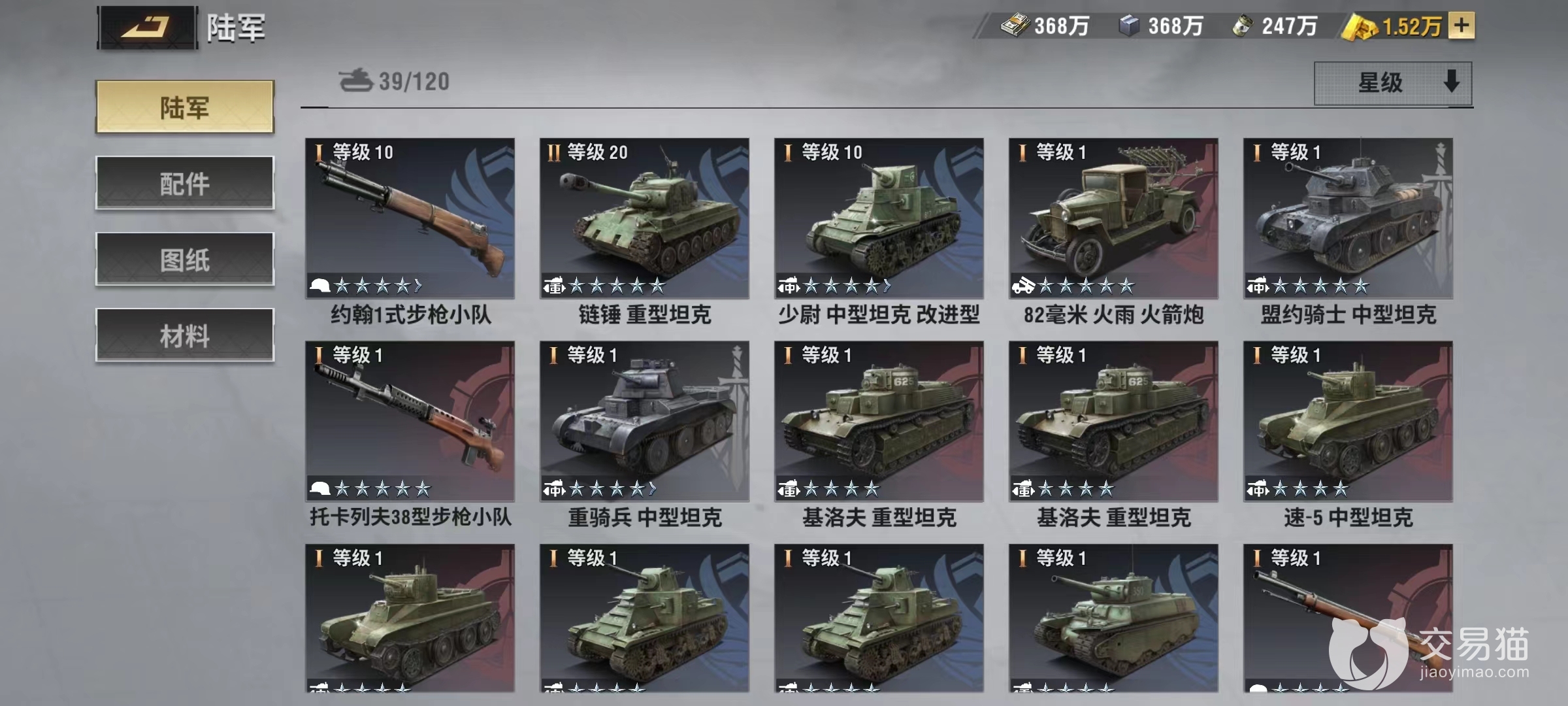
Task: Click the steel cube resource icon
Action: point(1128,25)
